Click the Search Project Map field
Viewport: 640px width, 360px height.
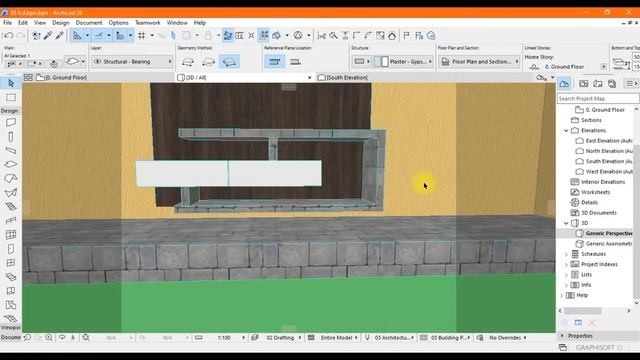[x=598, y=98]
